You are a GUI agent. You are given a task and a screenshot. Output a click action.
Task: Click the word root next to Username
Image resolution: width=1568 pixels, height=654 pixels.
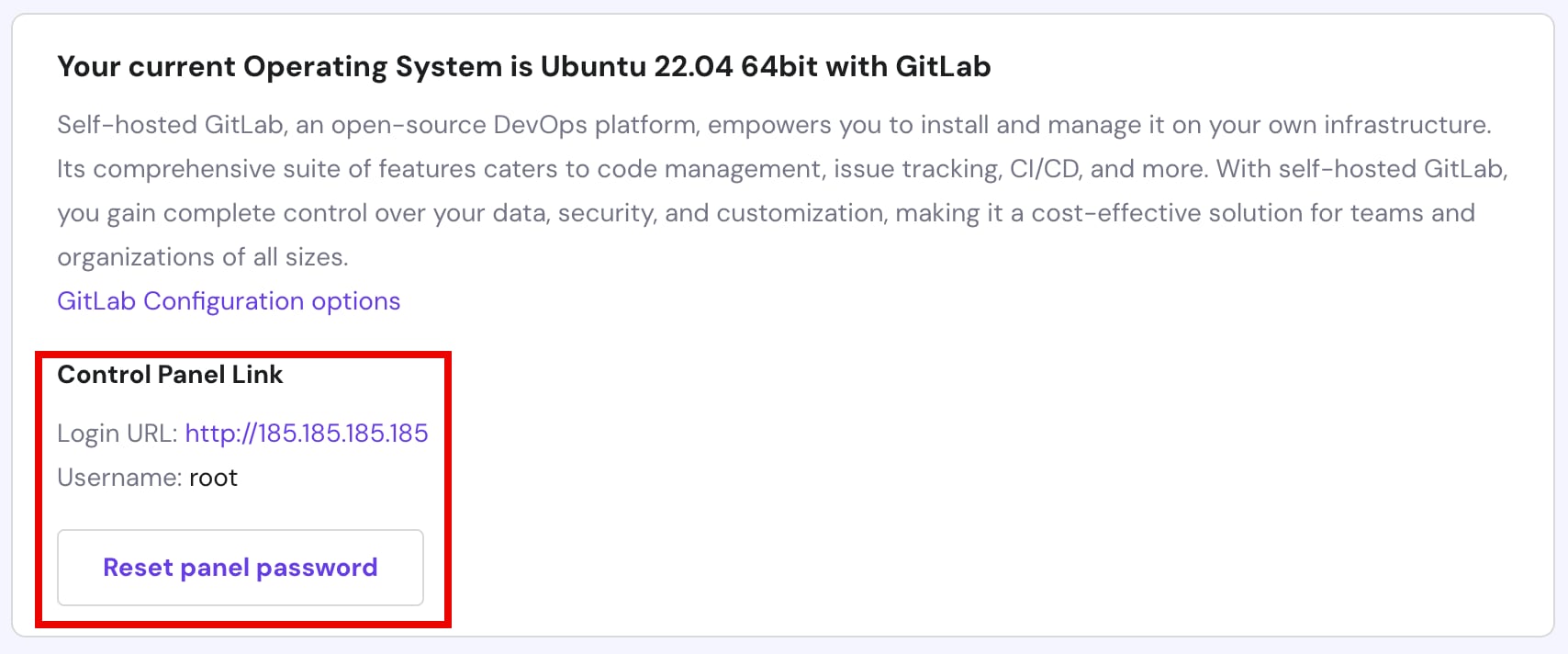pyautogui.click(x=213, y=477)
